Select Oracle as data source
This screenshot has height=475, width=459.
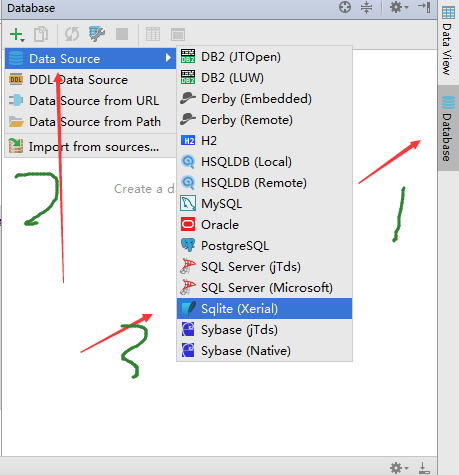pyautogui.click(x=264, y=225)
